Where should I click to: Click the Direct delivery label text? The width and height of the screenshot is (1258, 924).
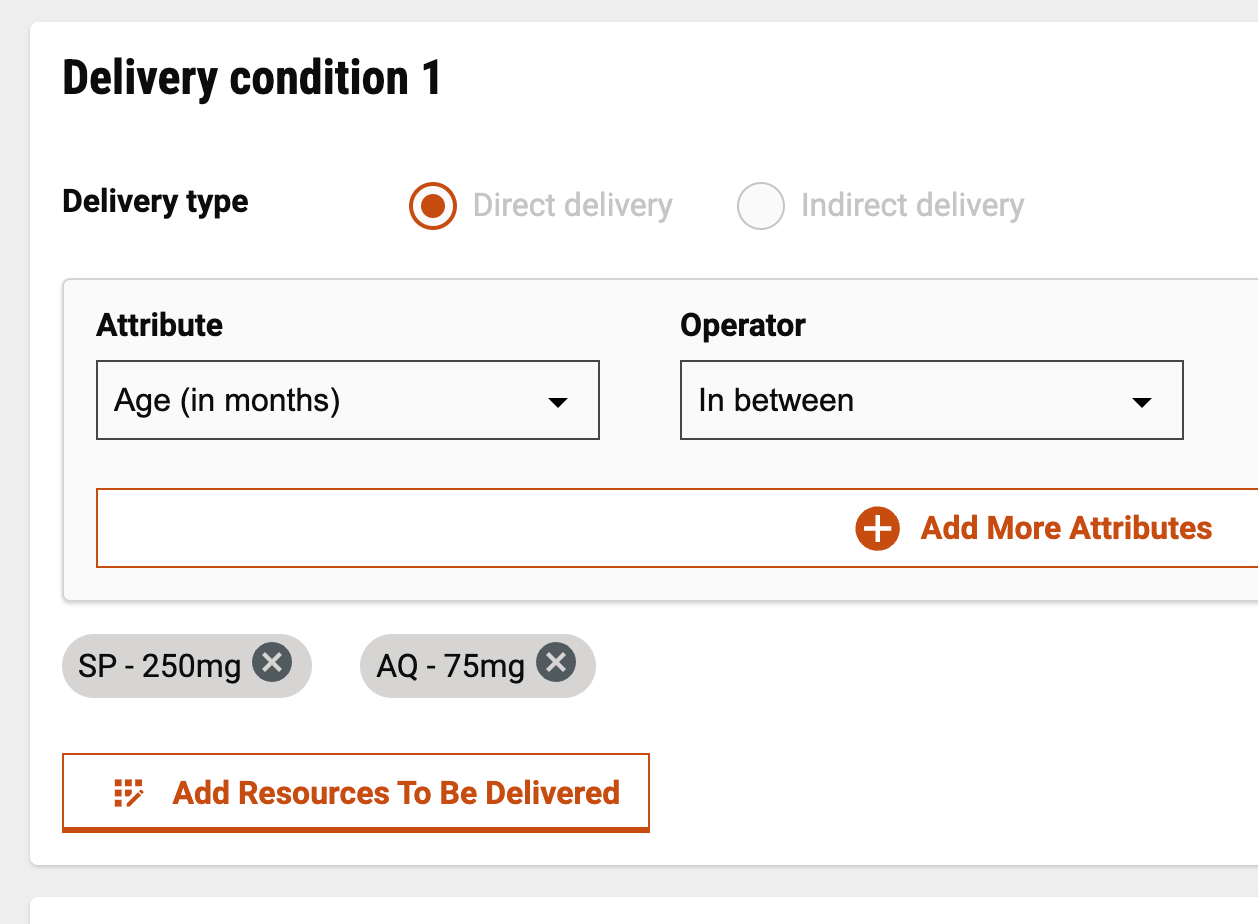[x=572, y=206]
